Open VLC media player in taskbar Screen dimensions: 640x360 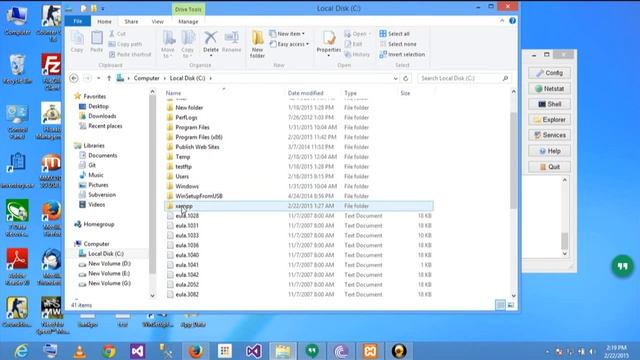coord(80,351)
